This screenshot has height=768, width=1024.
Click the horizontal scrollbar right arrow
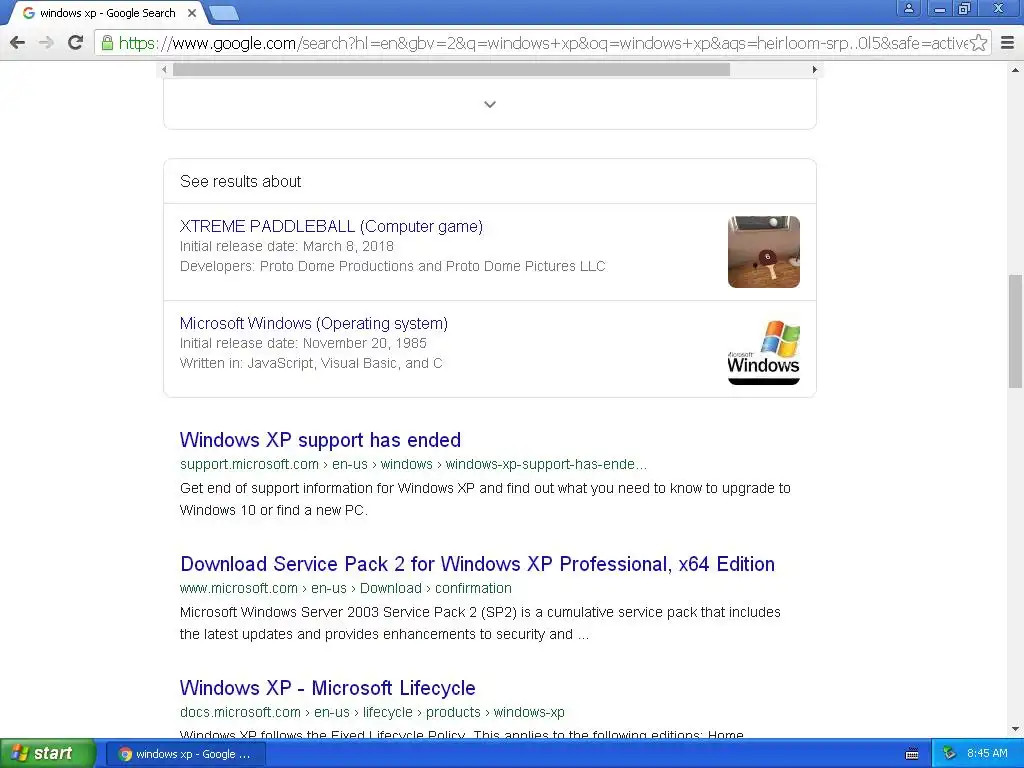814,69
